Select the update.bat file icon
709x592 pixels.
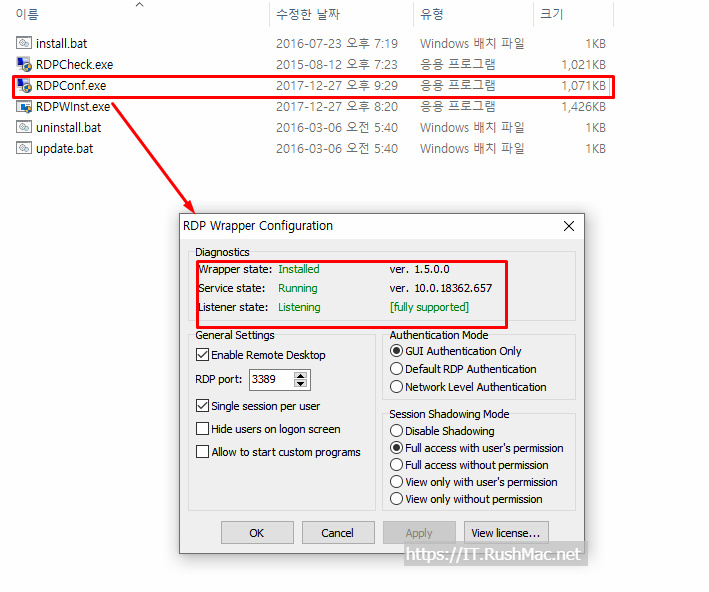coord(24,148)
